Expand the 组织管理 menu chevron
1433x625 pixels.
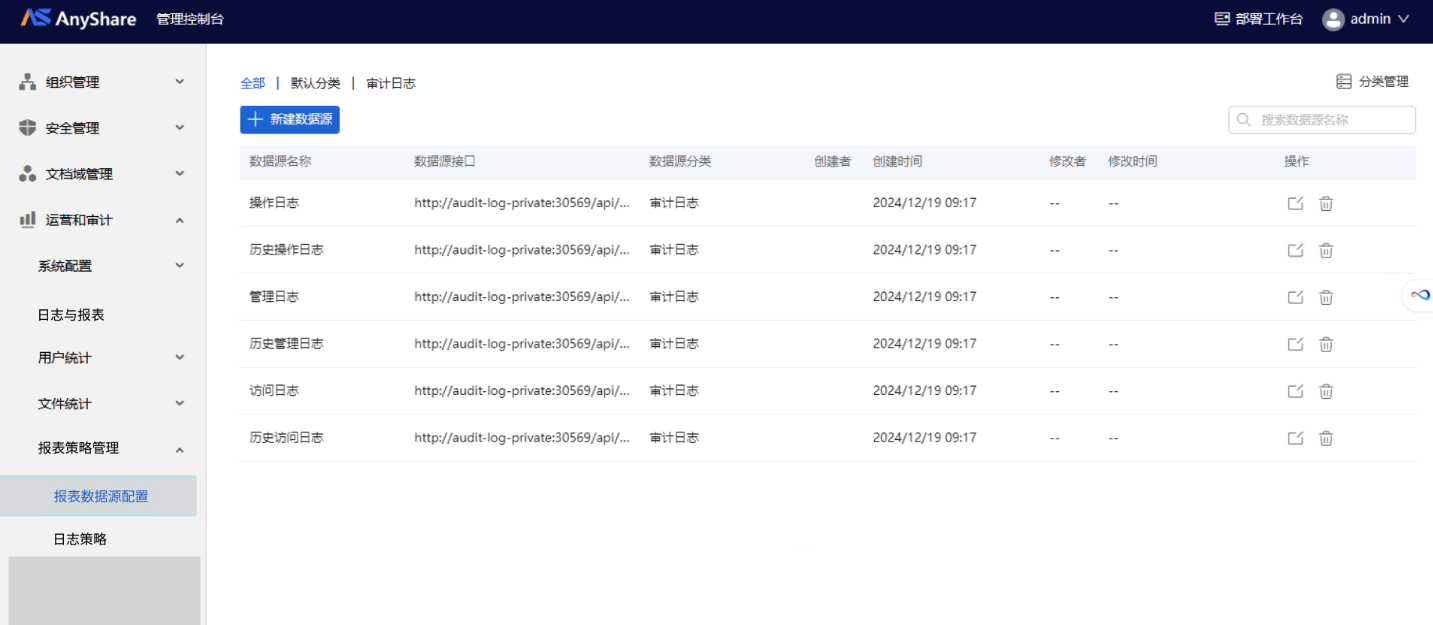[180, 82]
